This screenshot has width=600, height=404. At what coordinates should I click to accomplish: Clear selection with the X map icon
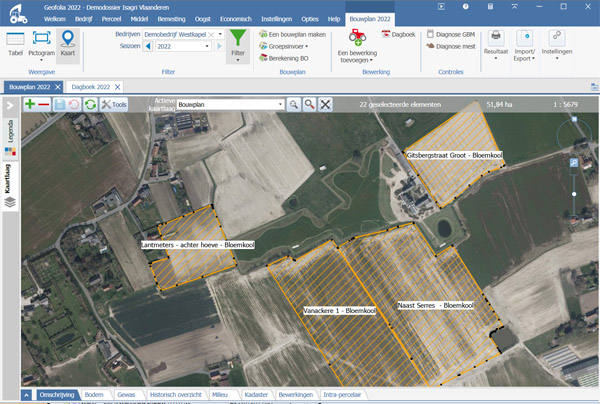point(325,104)
